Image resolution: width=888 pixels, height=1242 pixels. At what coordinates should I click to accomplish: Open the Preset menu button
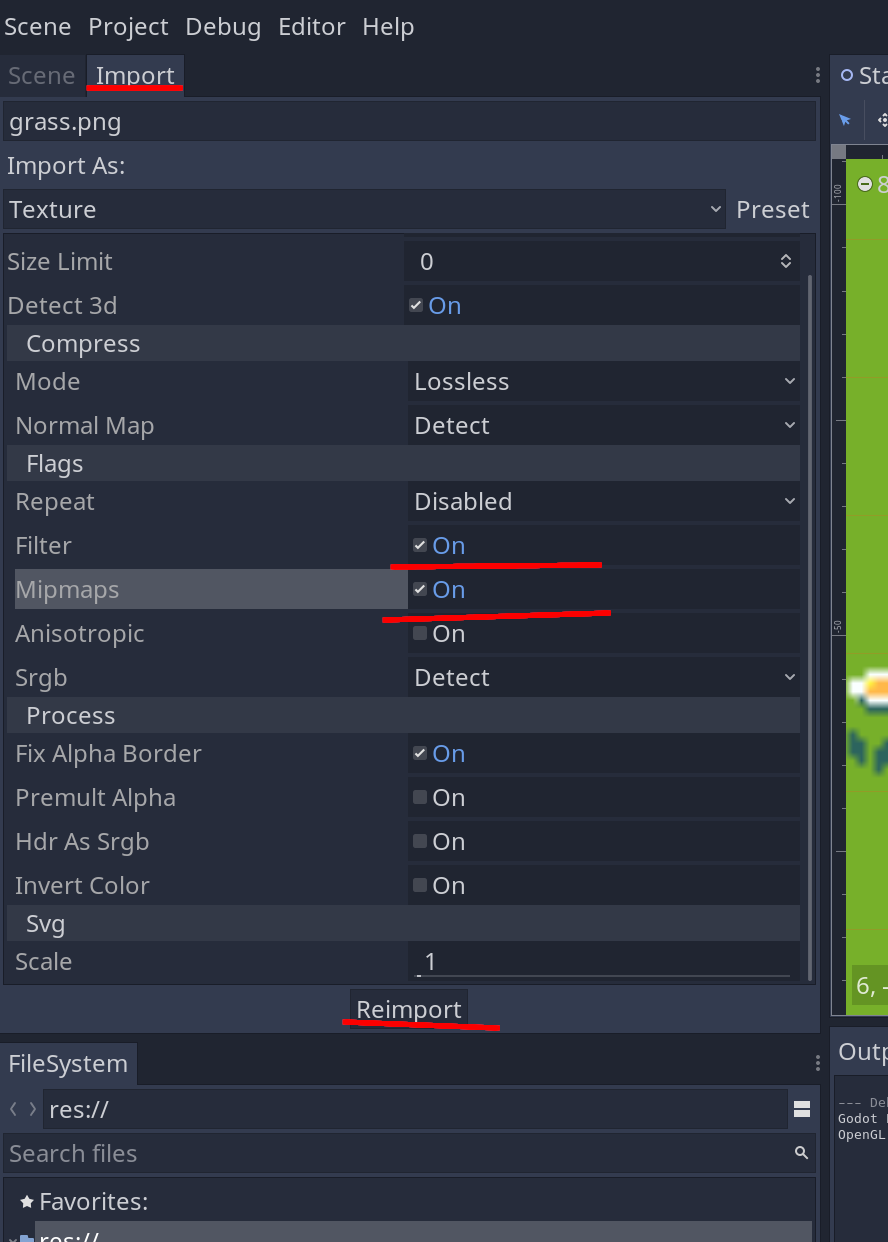tap(773, 209)
